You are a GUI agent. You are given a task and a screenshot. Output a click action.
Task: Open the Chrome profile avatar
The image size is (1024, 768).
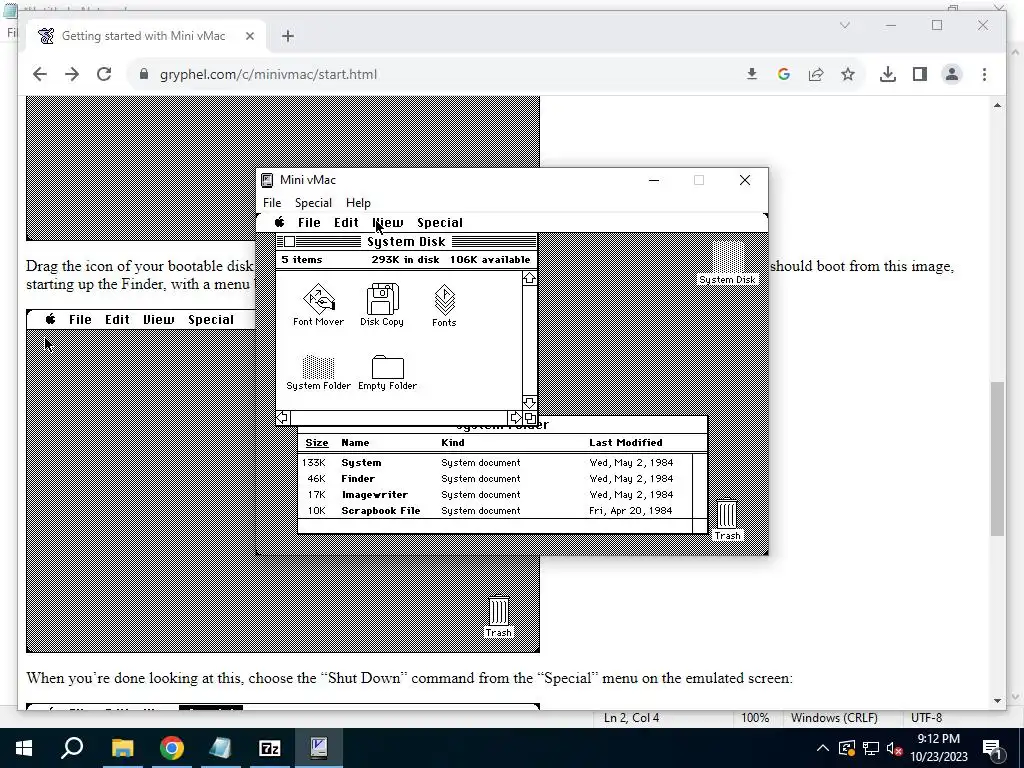pyautogui.click(x=952, y=74)
